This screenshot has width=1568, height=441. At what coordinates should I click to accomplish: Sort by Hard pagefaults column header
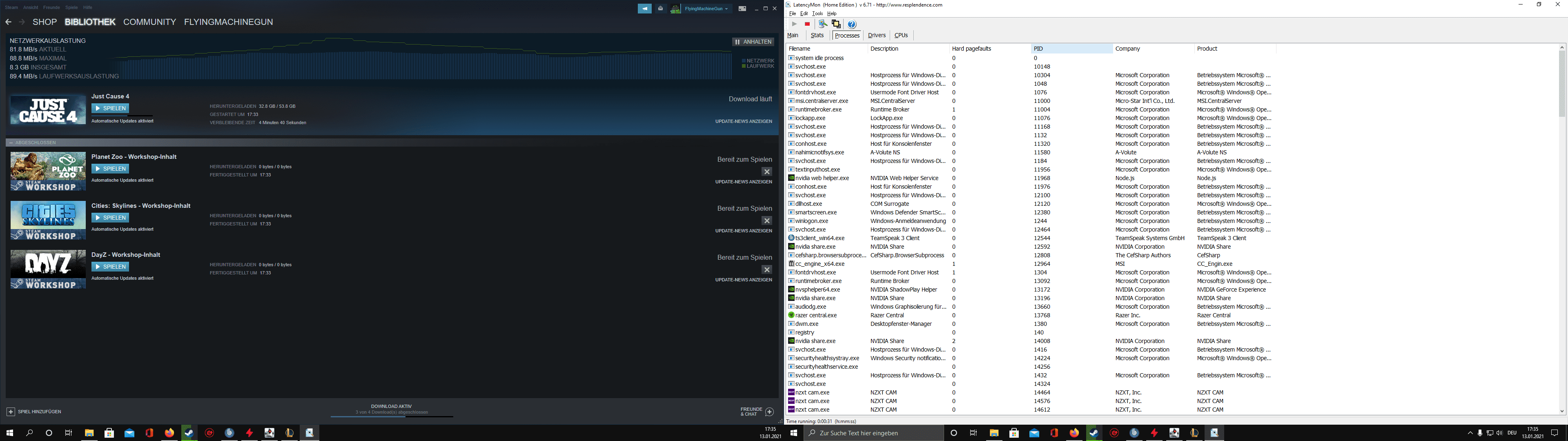(990, 49)
